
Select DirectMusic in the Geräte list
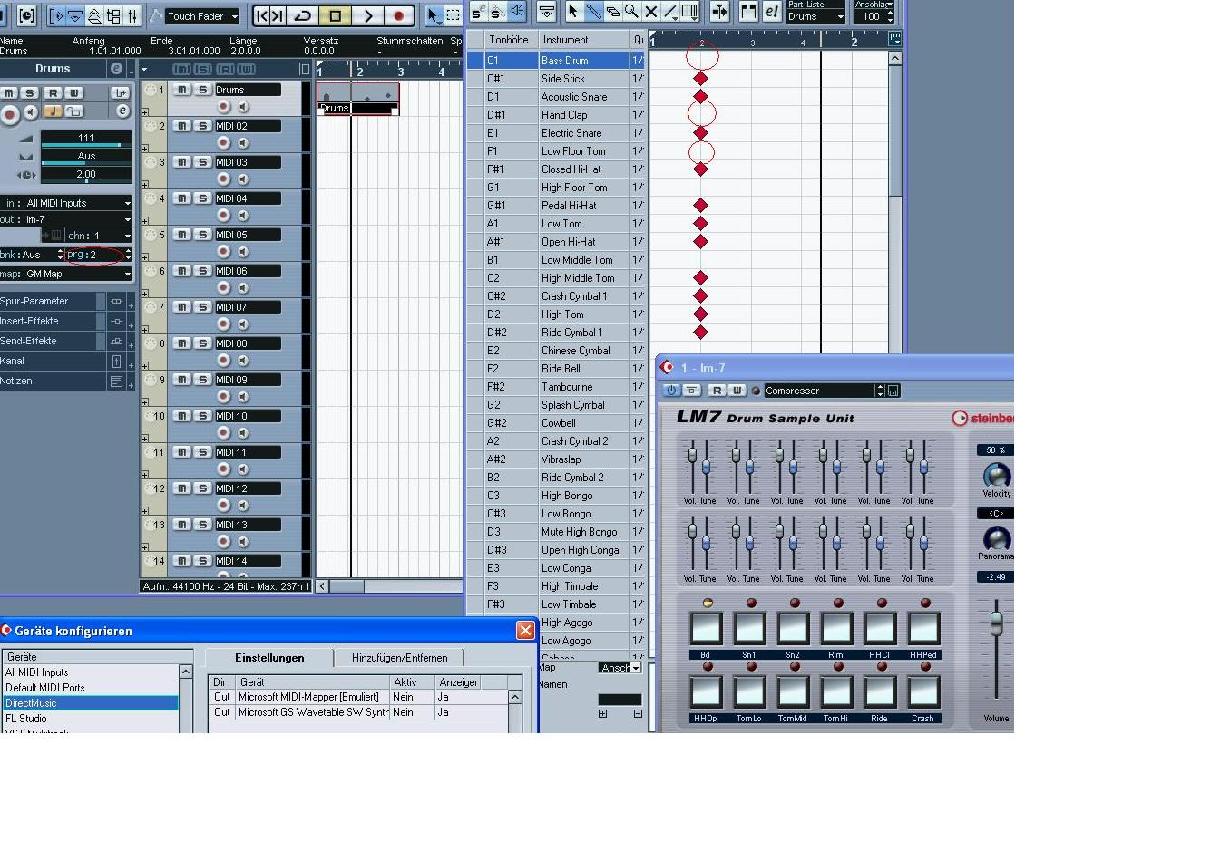point(90,703)
